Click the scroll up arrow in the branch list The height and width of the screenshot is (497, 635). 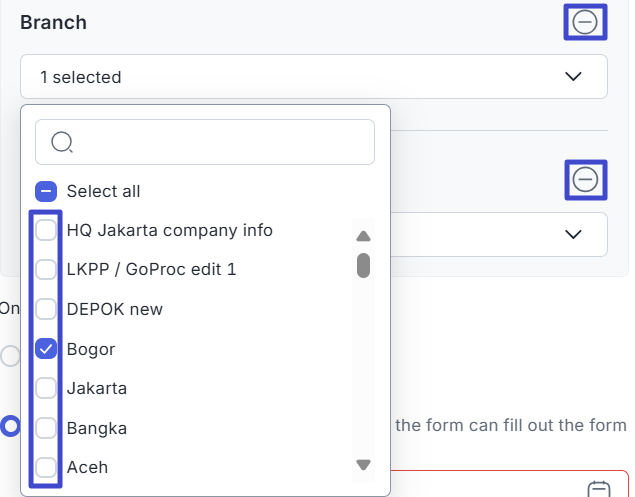click(363, 237)
